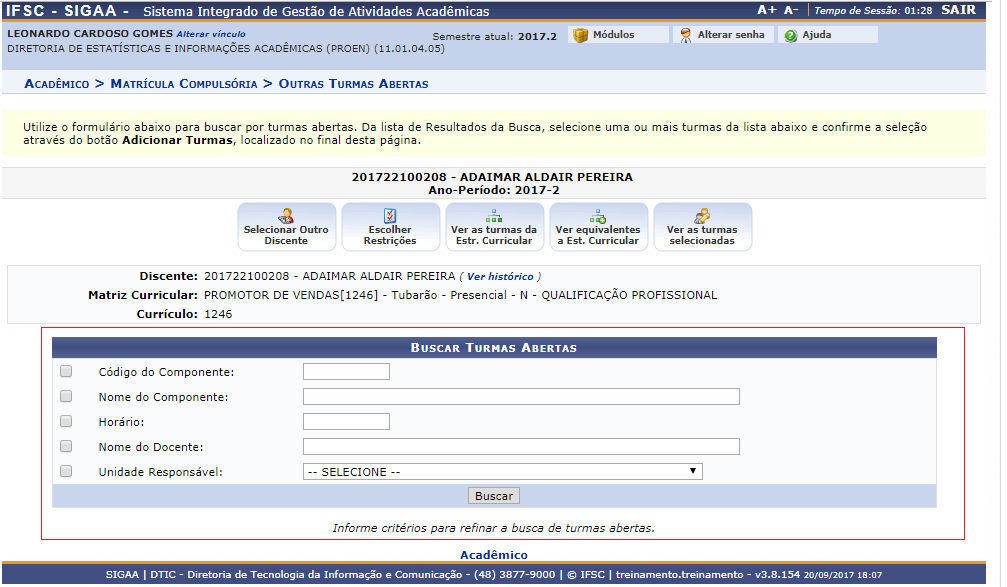
Task: Increase font size with A+
Action: pos(766,10)
